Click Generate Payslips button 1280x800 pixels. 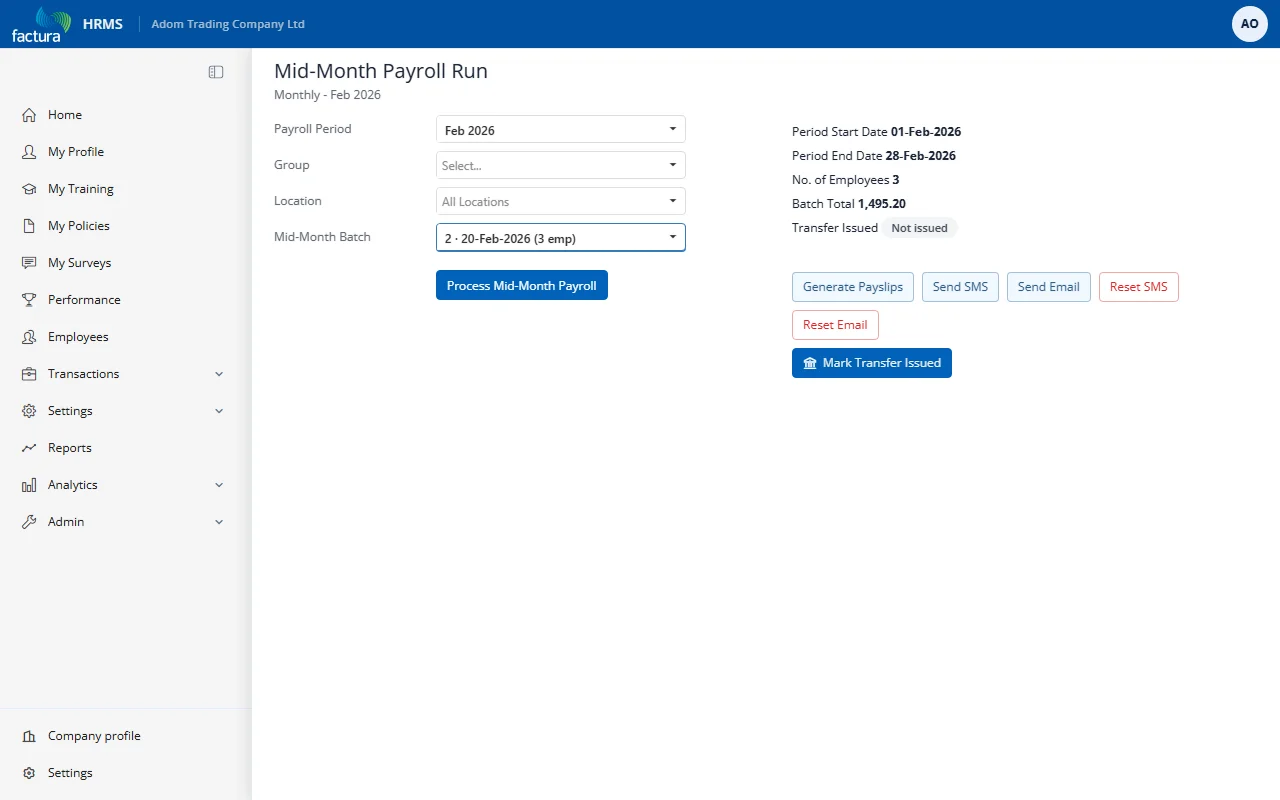(x=853, y=287)
